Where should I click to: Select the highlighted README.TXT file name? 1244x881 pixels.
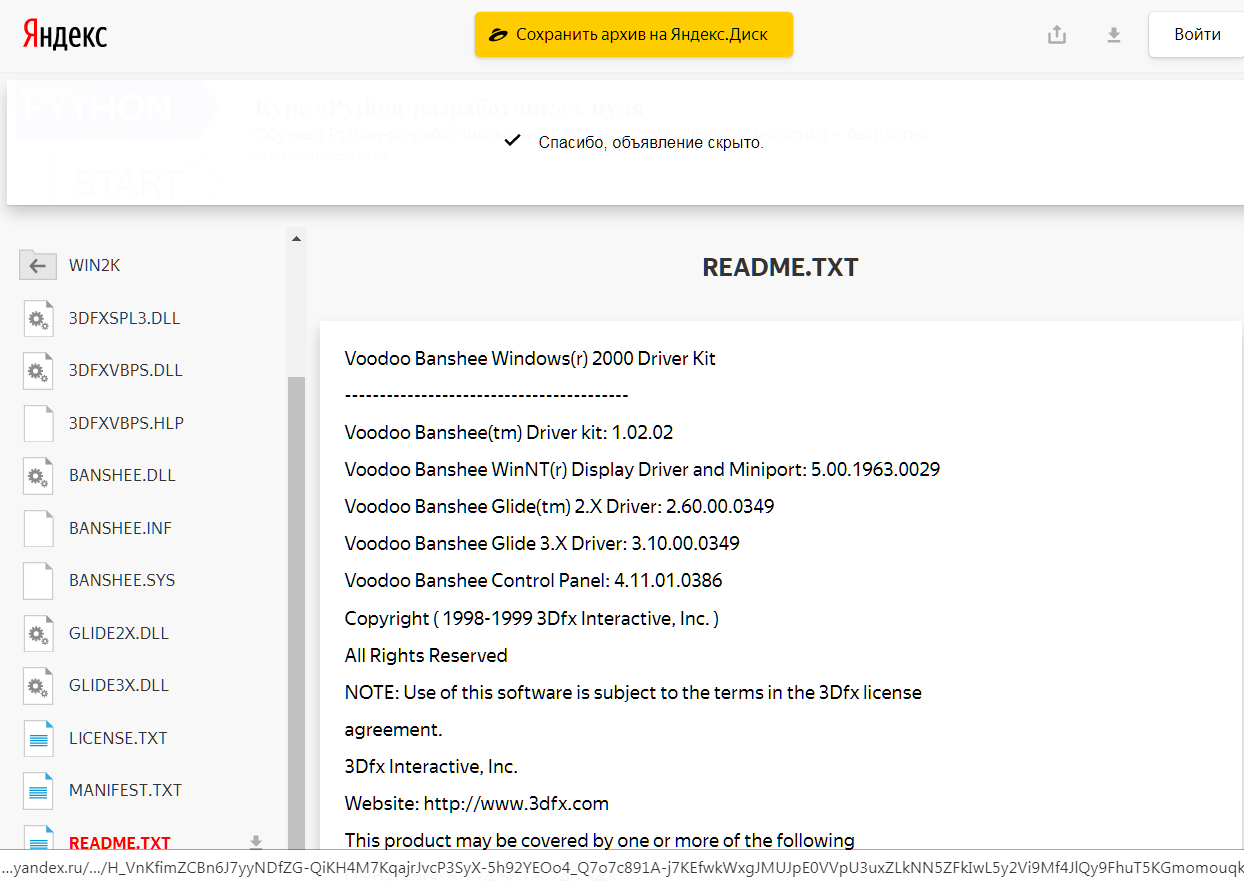[x=120, y=843]
